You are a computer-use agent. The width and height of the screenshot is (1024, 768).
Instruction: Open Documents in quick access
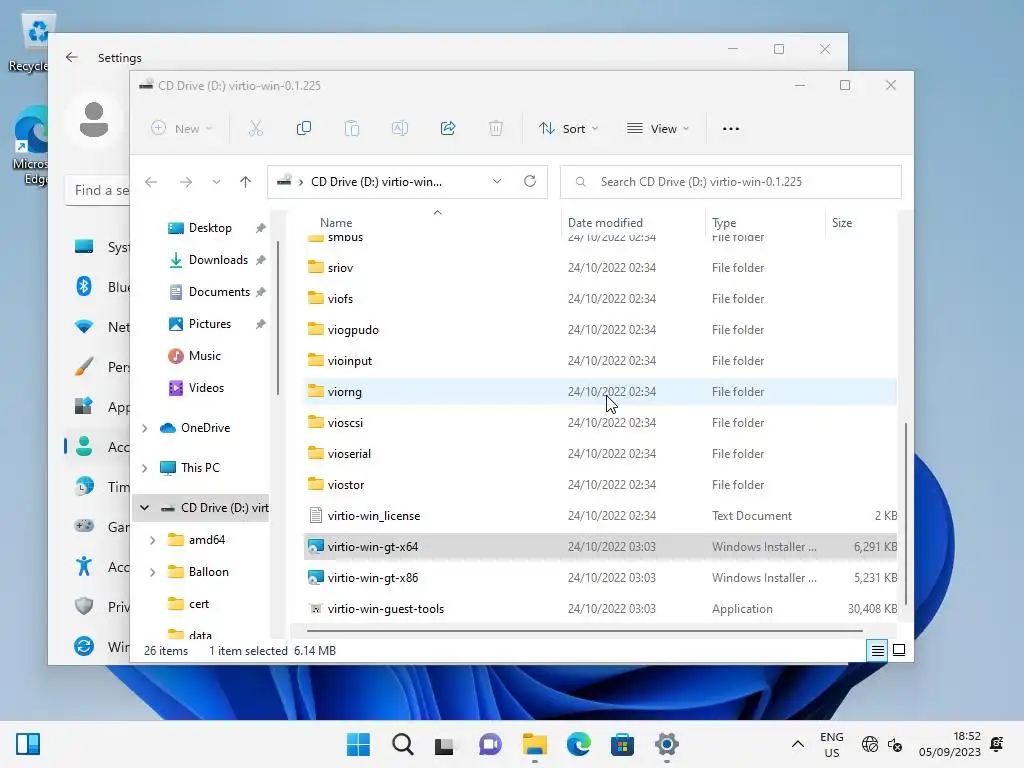click(x=219, y=292)
